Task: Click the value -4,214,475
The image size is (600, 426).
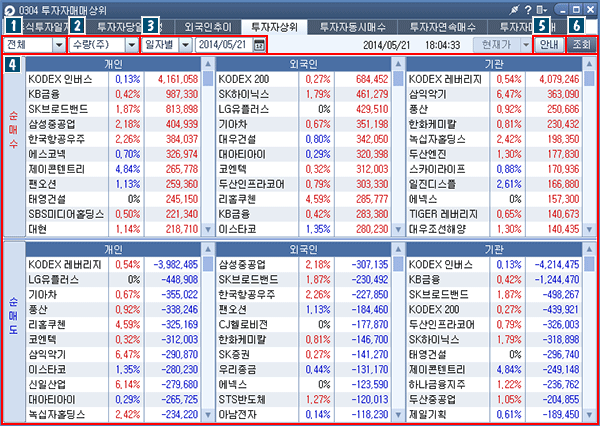Action: [x=557, y=264]
